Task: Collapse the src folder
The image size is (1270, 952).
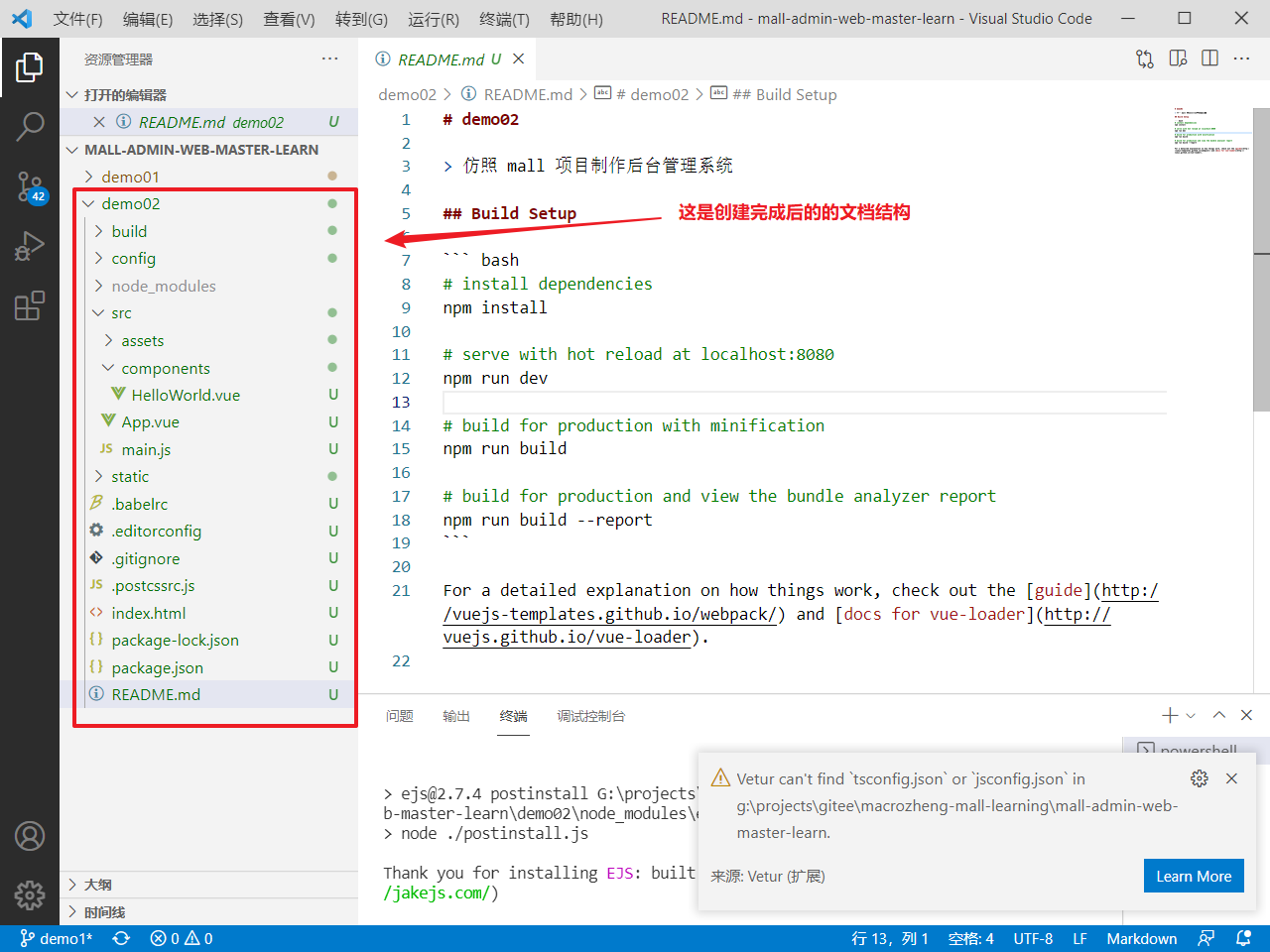Action: click(123, 312)
